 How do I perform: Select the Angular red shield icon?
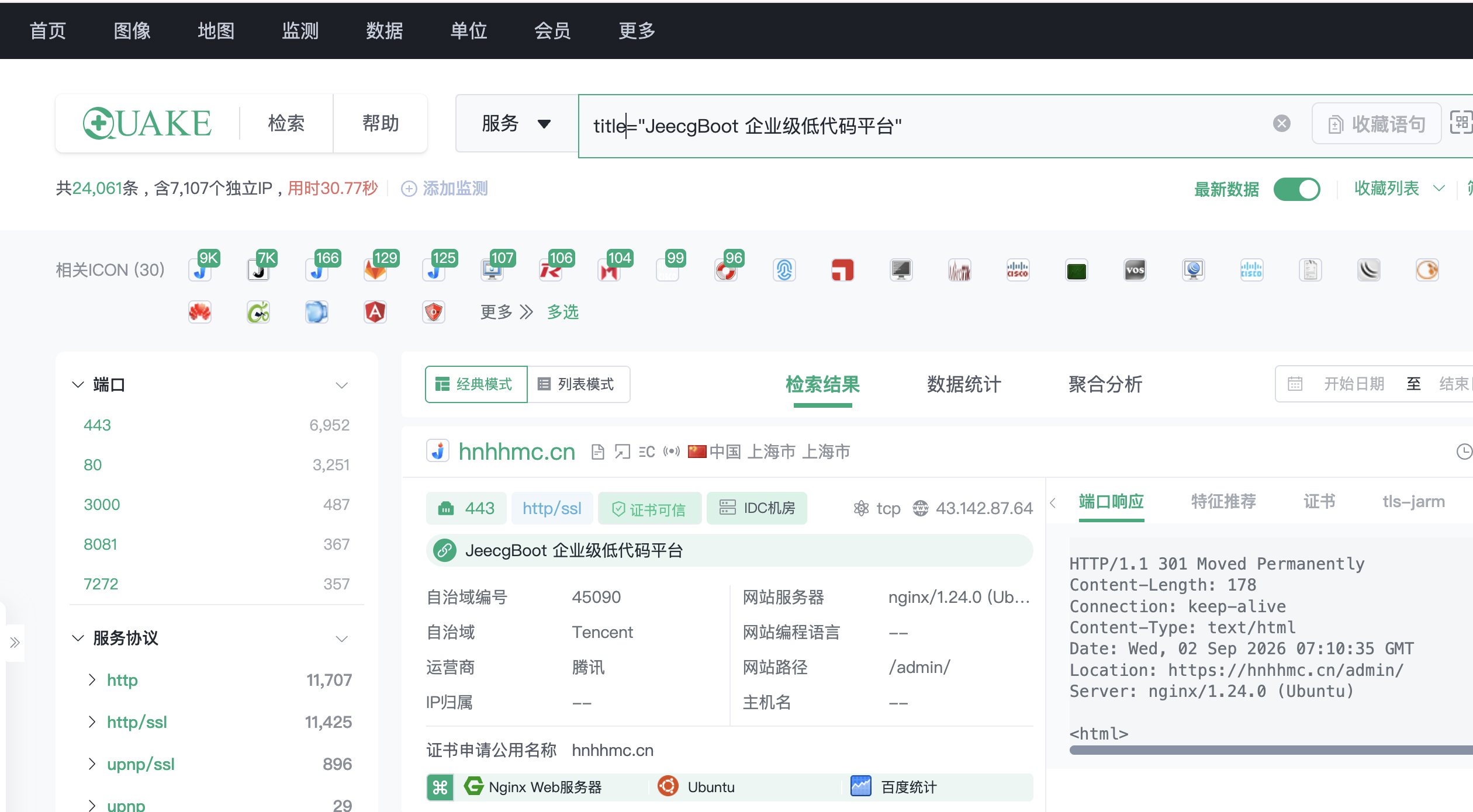[x=375, y=312]
